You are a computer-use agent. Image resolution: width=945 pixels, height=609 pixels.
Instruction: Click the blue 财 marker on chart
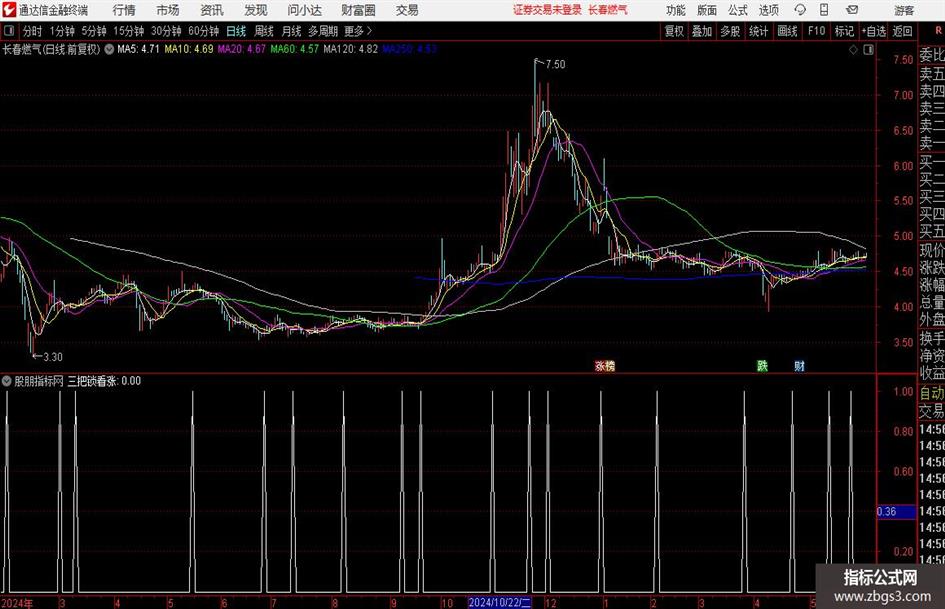[799, 366]
